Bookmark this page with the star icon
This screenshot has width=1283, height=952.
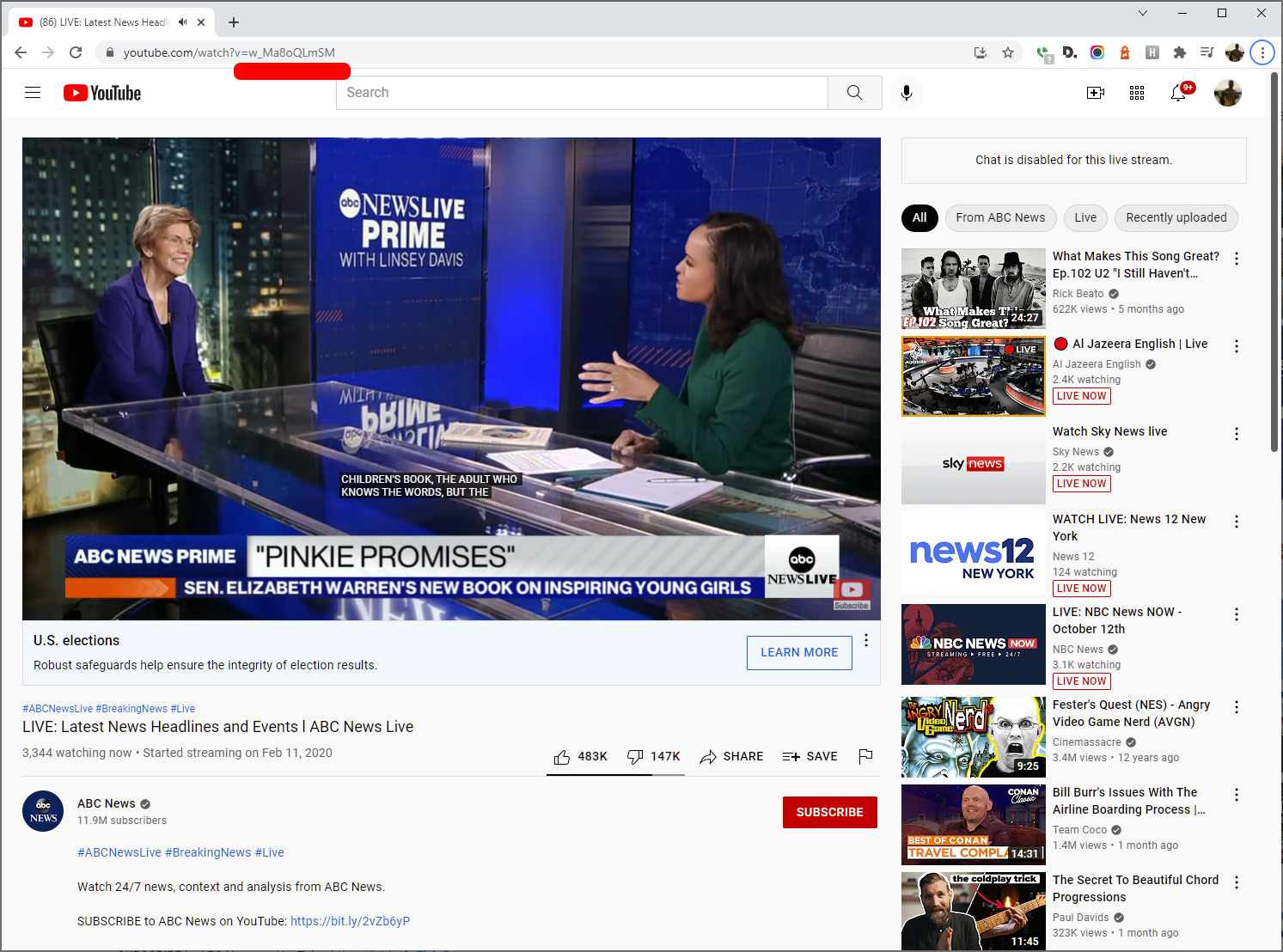[1007, 52]
